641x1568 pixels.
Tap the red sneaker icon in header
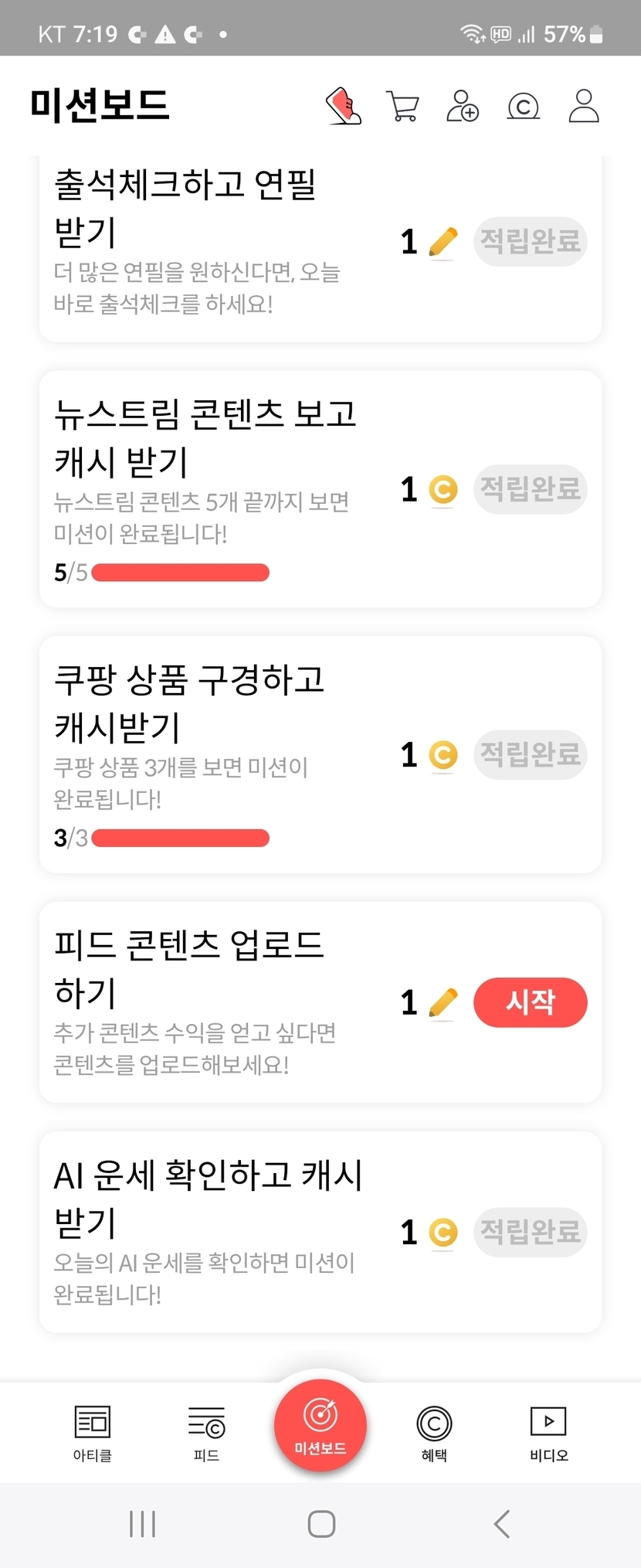pos(344,106)
